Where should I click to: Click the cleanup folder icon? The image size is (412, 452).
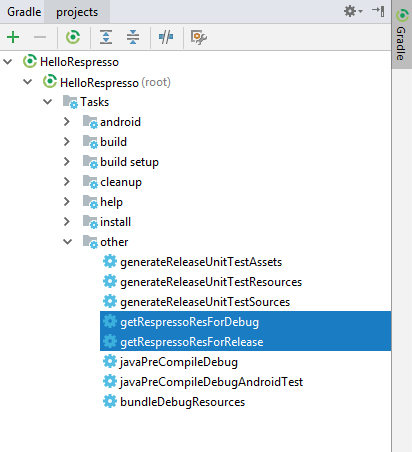pos(90,182)
